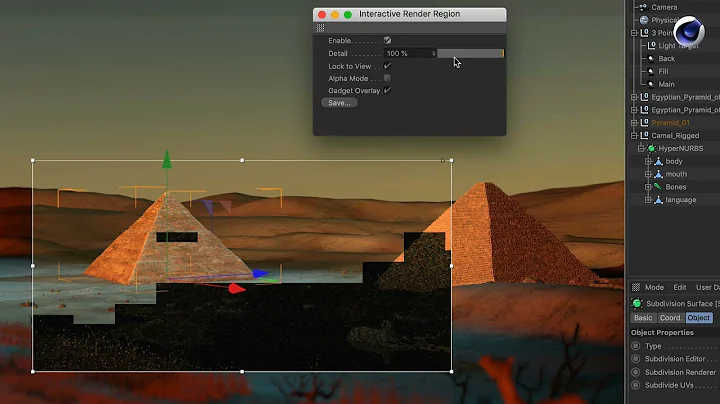Expand the mouth object
Viewport: 720px width, 404px height.
[648, 174]
